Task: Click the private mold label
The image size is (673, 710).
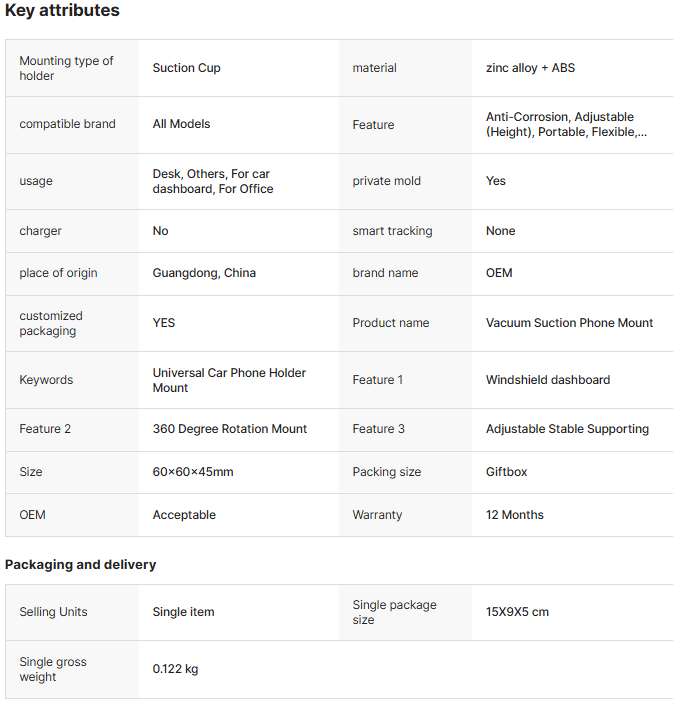Action: coord(386,181)
